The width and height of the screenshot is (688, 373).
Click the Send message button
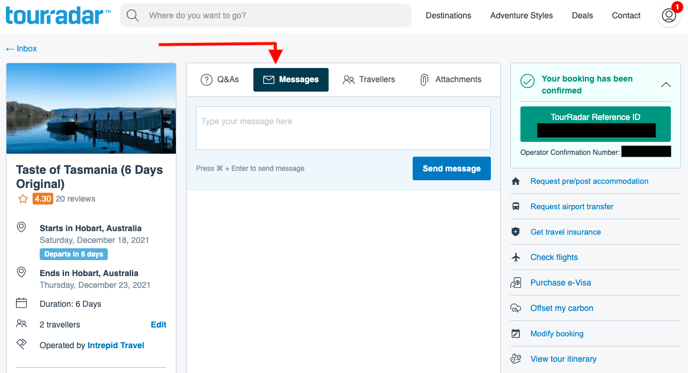click(x=452, y=169)
